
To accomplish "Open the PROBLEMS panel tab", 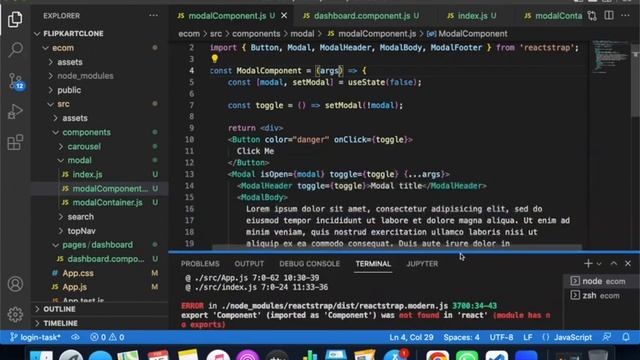I will [200, 264].
